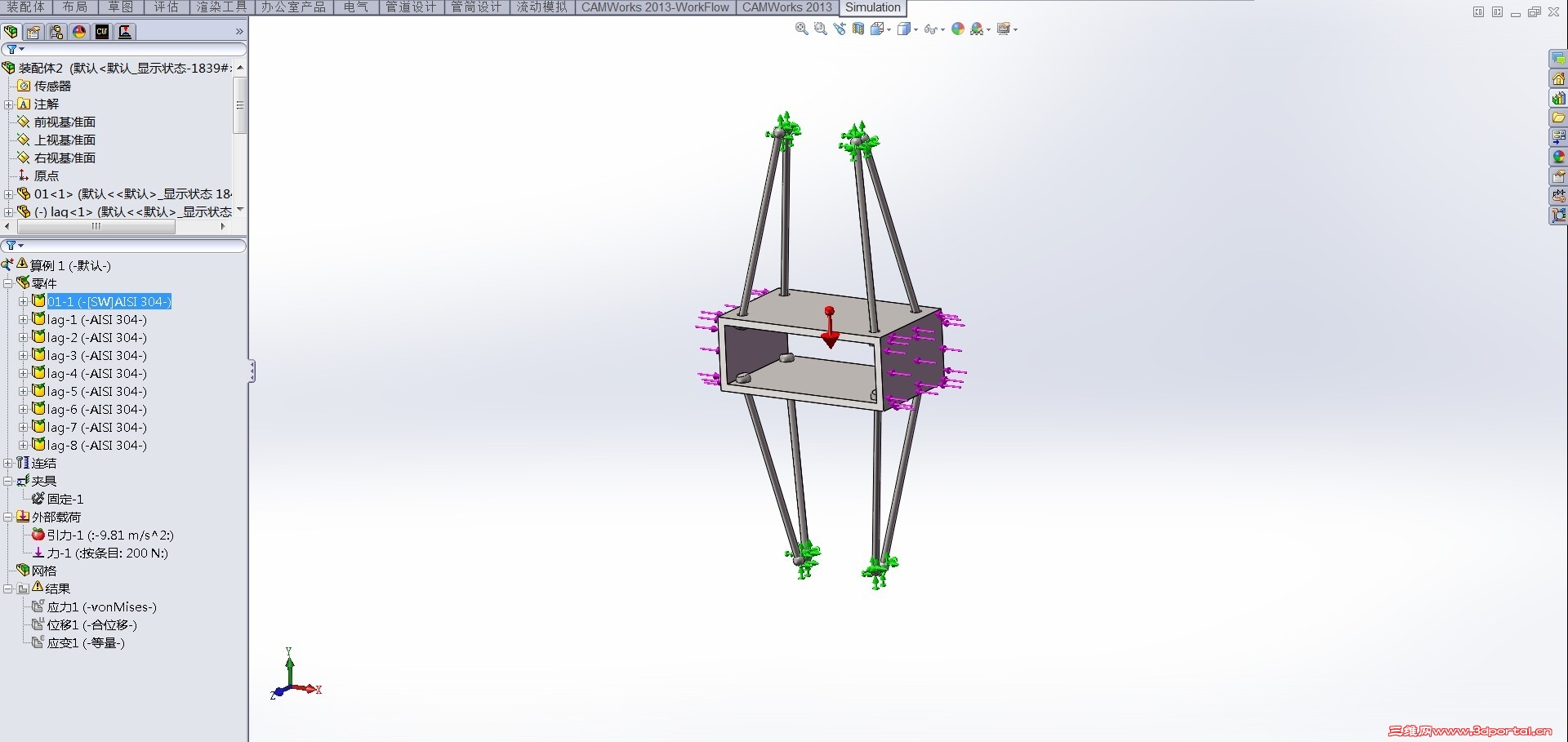This screenshot has width=1568, height=742.
Task: Expand the 01<1> component node
Action: pyautogui.click(x=8, y=194)
